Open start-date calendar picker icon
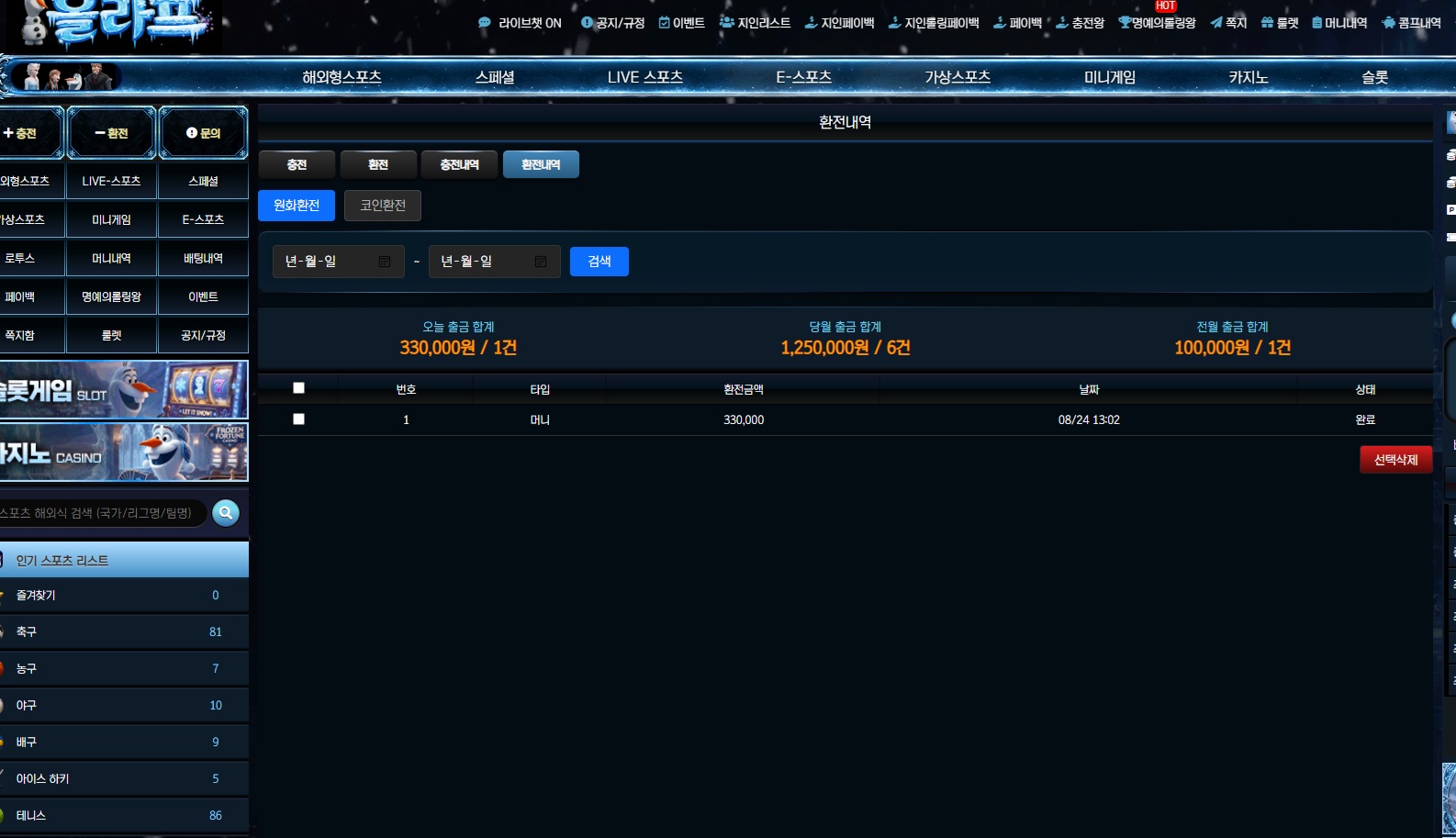This screenshot has height=838, width=1456. [385, 262]
